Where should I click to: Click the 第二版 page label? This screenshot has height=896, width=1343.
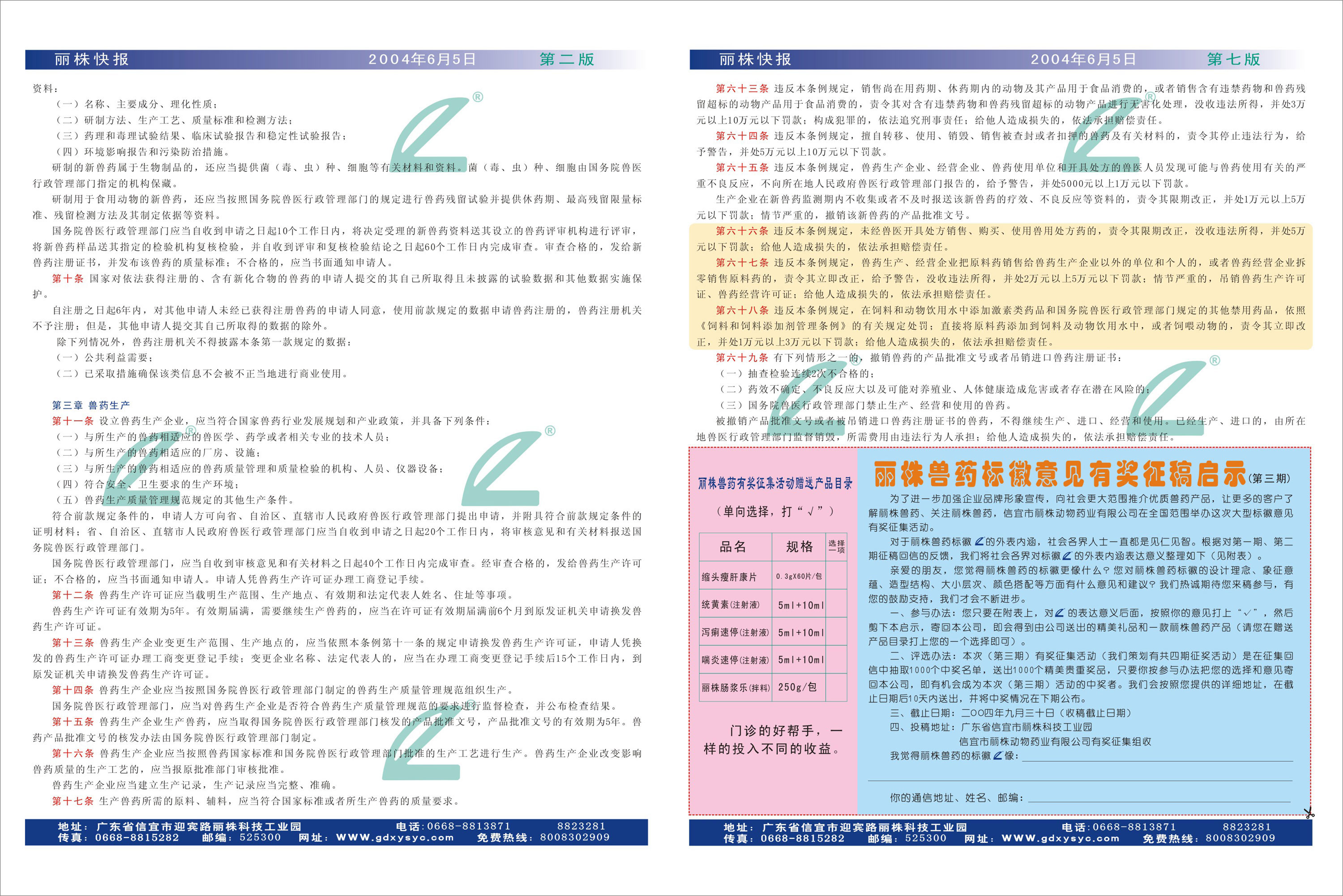pyautogui.click(x=567, y=60)
